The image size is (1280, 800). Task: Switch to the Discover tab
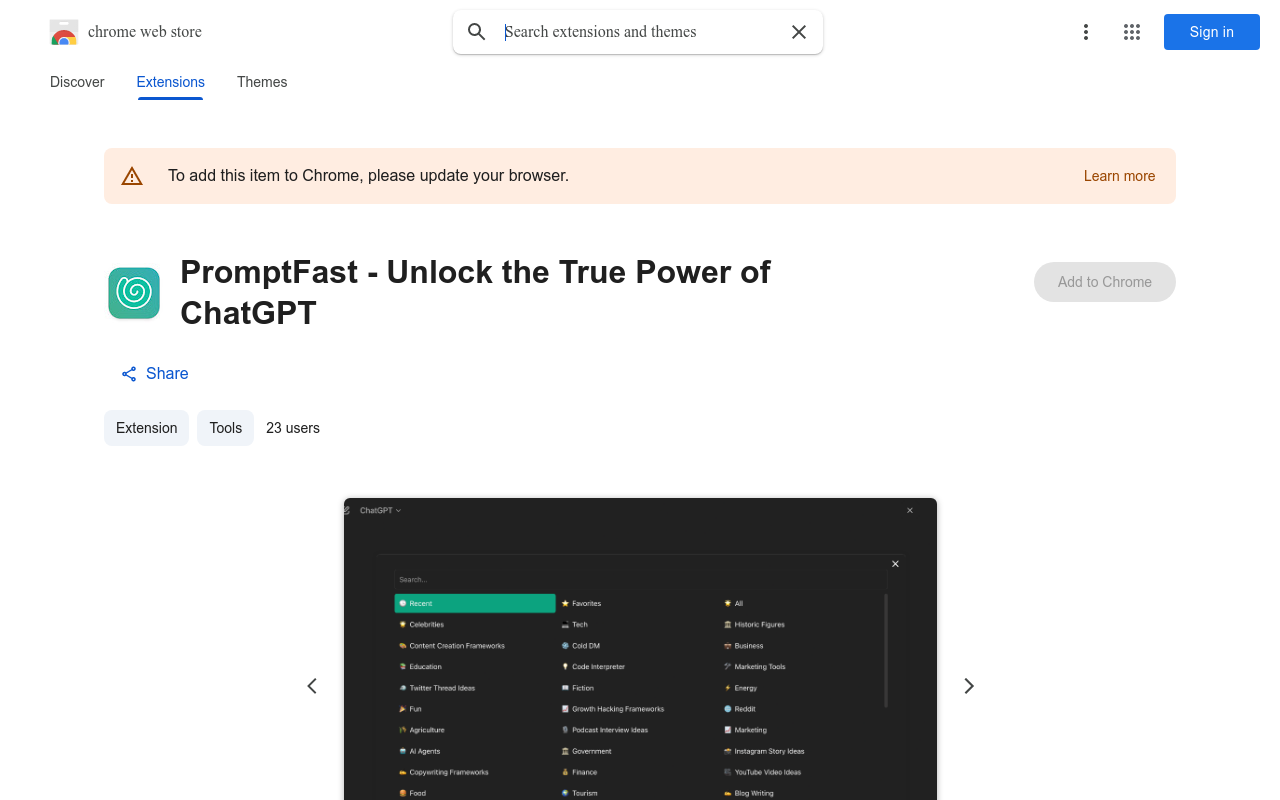(77, 82)
